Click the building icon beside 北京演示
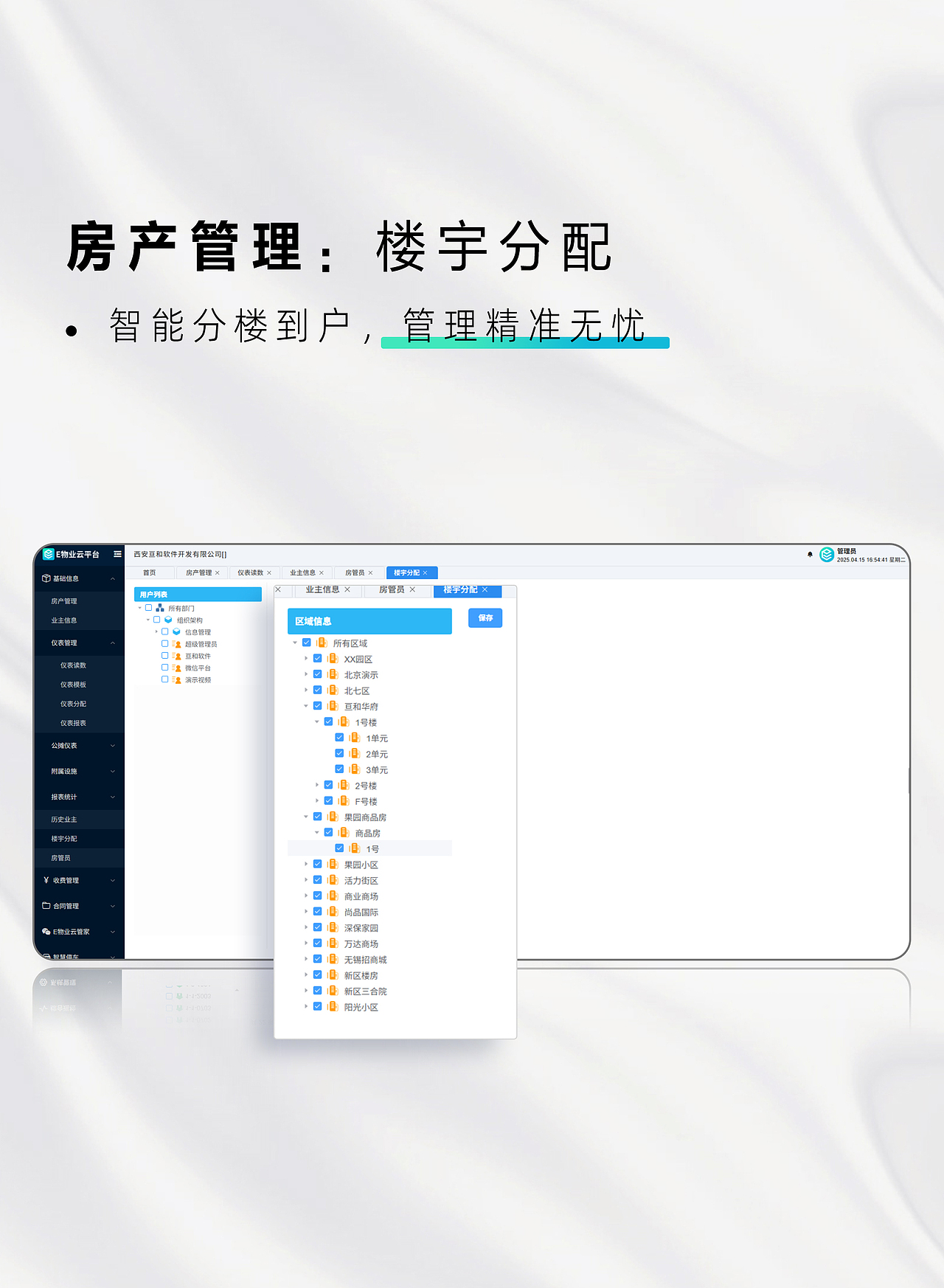The width and height of the screenshot is (944, 1288). coord(333,674)
